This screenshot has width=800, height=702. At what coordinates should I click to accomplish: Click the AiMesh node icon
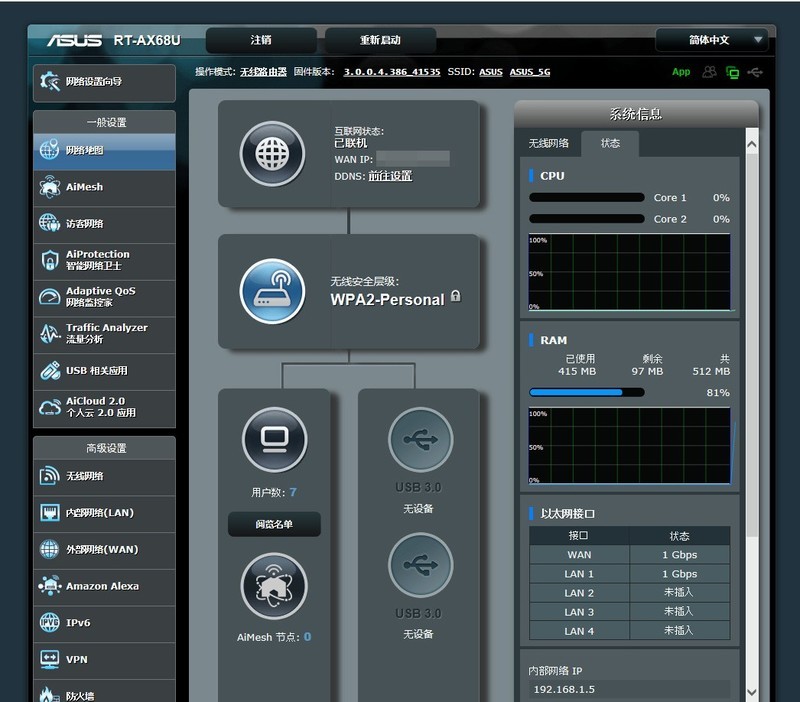point(274,586)
